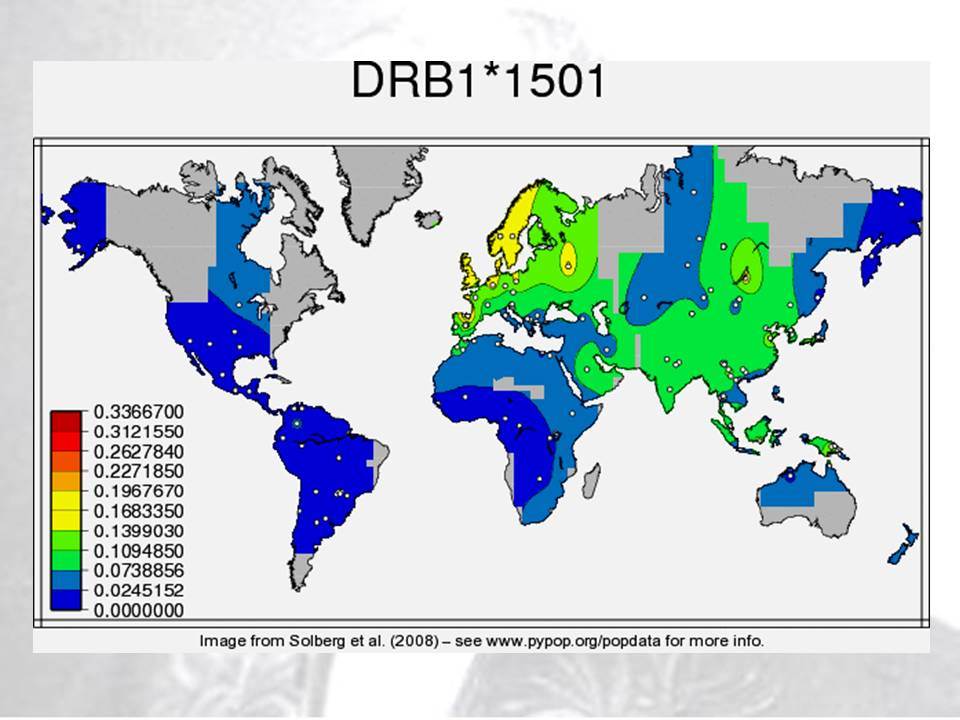Click Madagascar island on the map
960x720 pixels.
pyautogui.click(x=591, y=481)
